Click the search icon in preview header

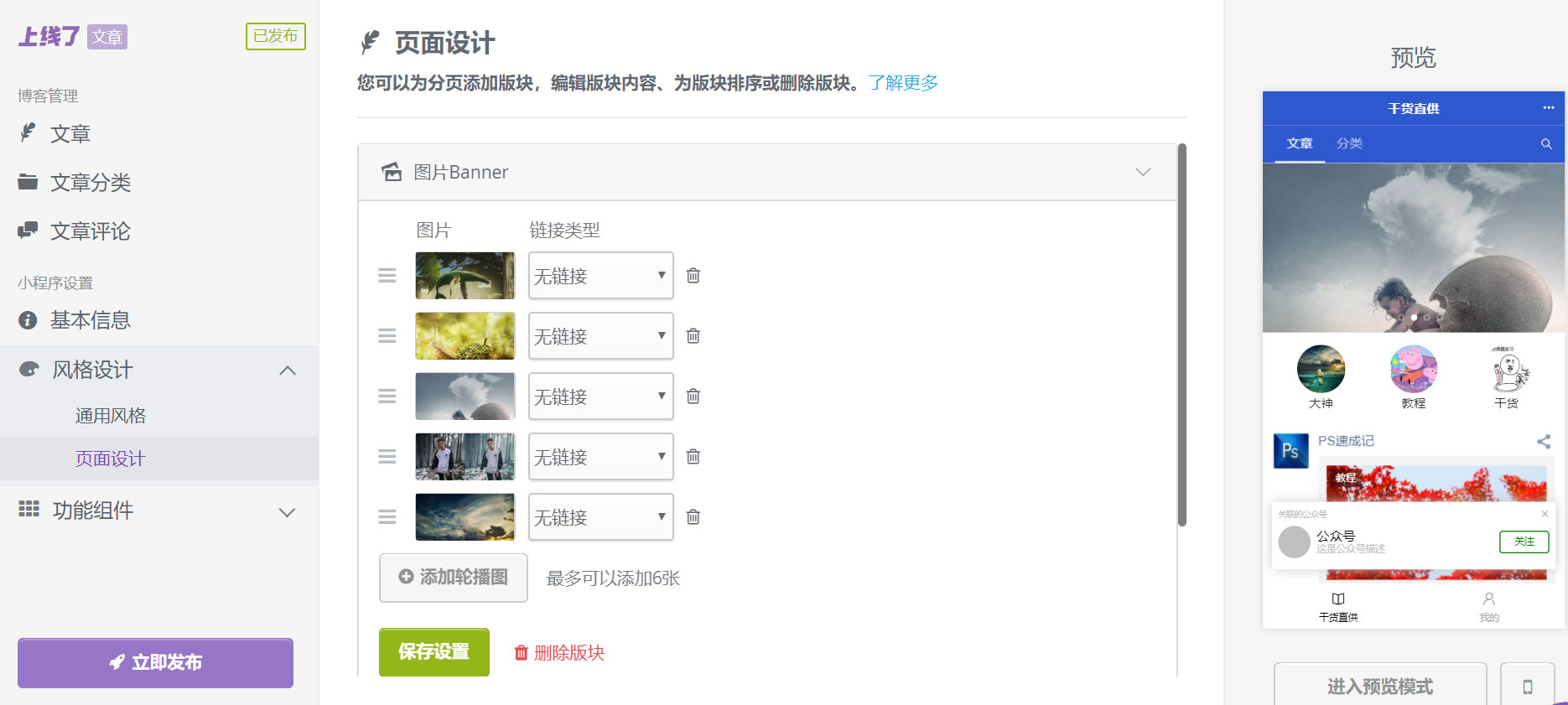(1546, 144)
